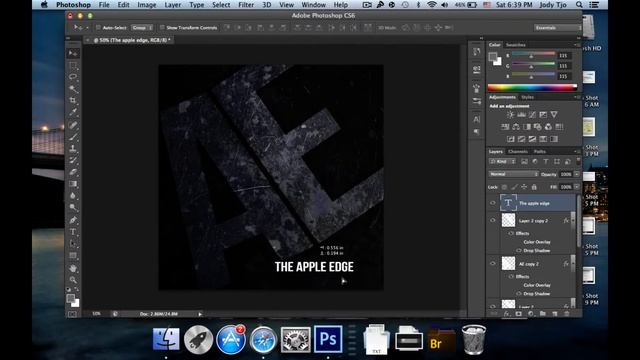Add a Curves adjustment
640x360 pixels.
point(532,115)
